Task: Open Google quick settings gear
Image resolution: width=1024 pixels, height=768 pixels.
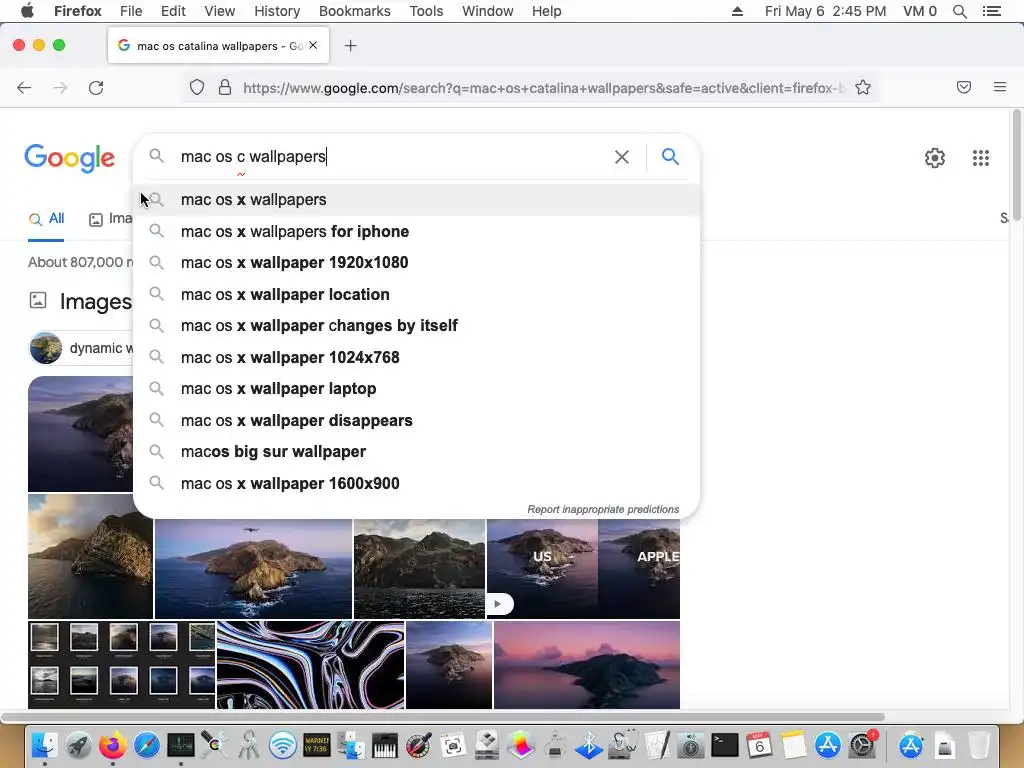Action: coord(935,157)
